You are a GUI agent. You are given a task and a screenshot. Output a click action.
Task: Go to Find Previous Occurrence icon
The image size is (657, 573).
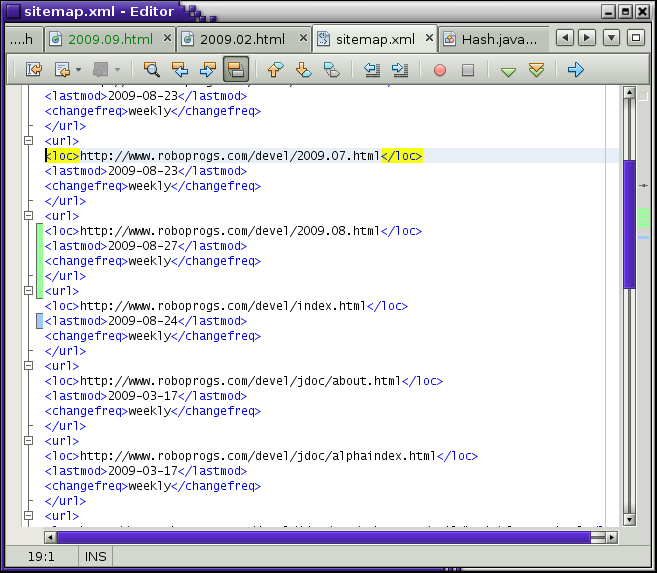(x=180, y=70)
